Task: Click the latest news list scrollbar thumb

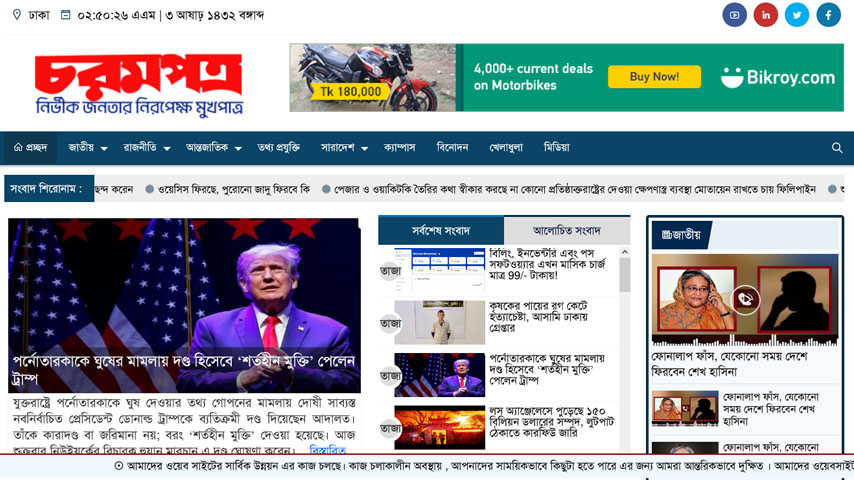Action: click(625, 275)
